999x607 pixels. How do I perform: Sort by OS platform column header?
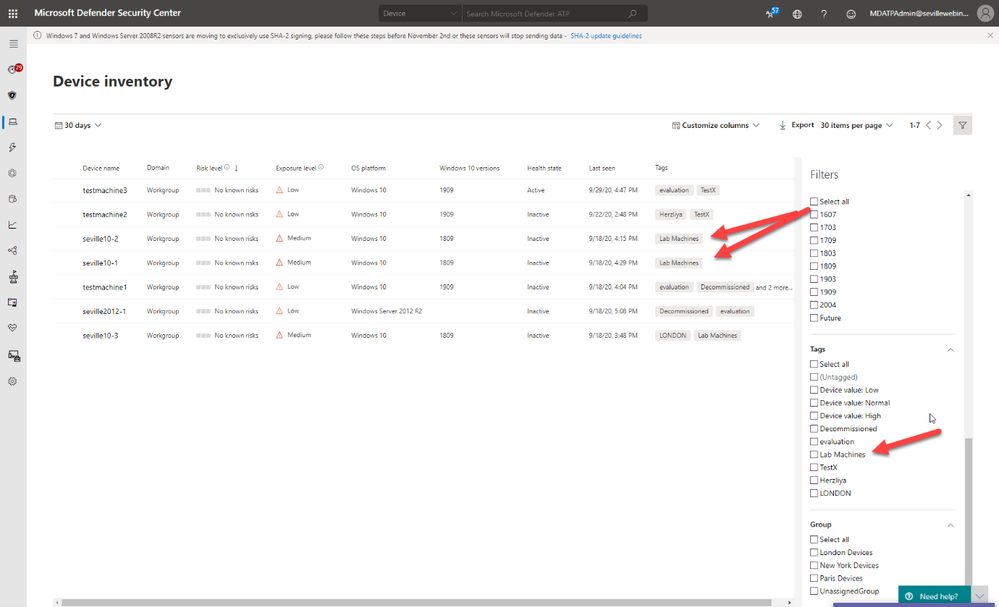pos(368,168)
